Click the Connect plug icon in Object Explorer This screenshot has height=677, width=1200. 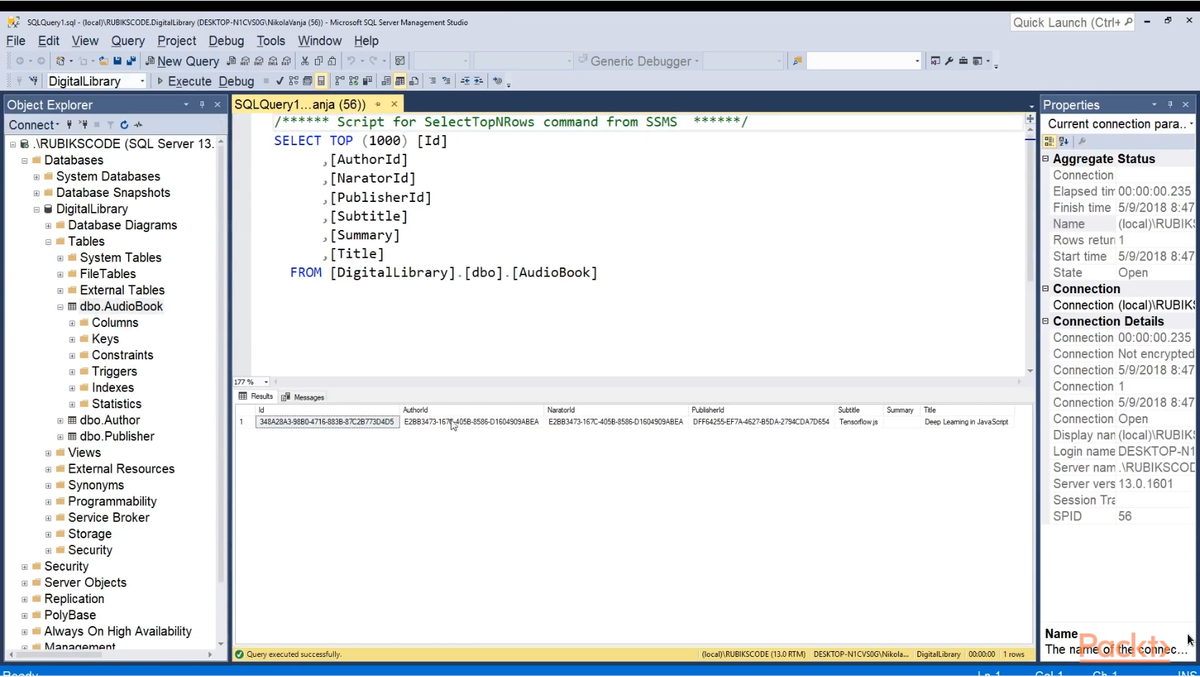(x=69, y=125)
